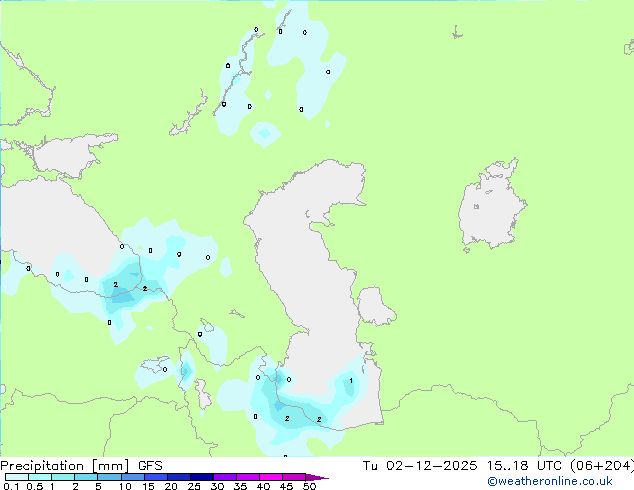
Task: Click the 'Tu 02-12-2025' forecast date text
Action: (420, 466)
